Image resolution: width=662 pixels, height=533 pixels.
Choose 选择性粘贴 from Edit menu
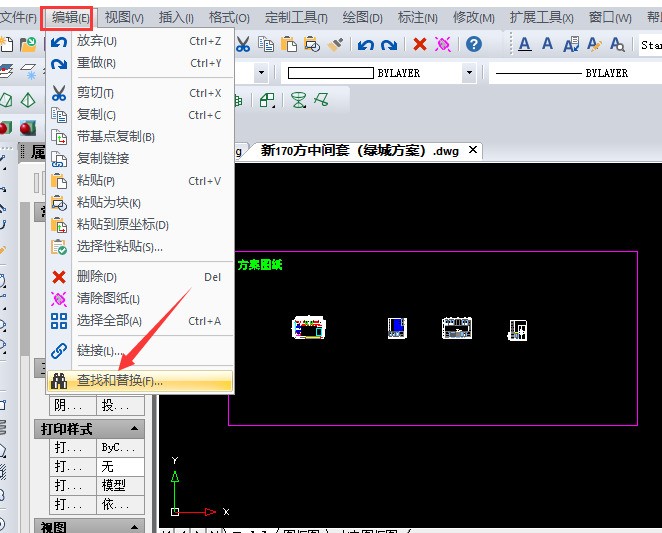(x=119, y=246)
